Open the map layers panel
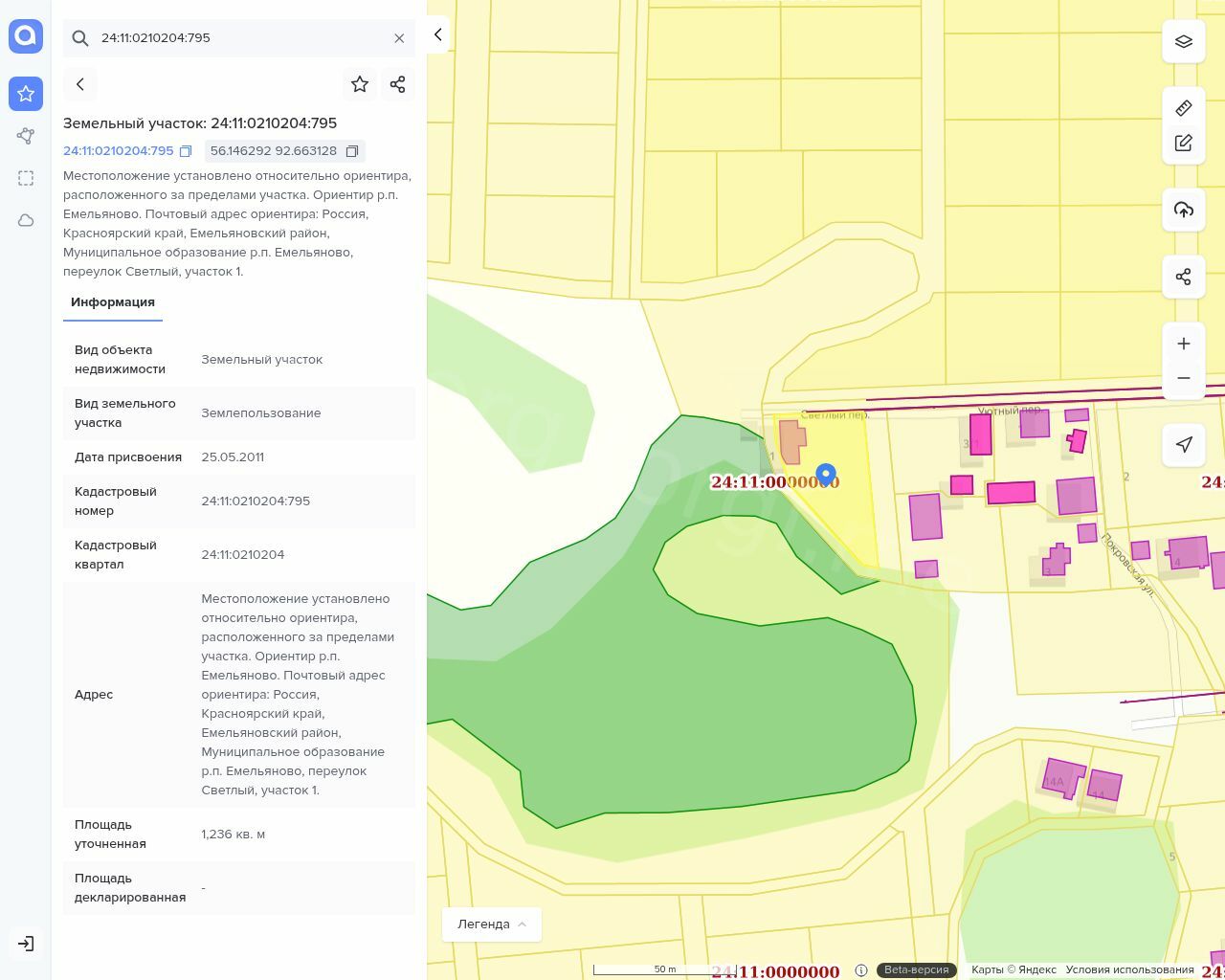This screenshot has height=980, width=1225. coord(1183,41)
